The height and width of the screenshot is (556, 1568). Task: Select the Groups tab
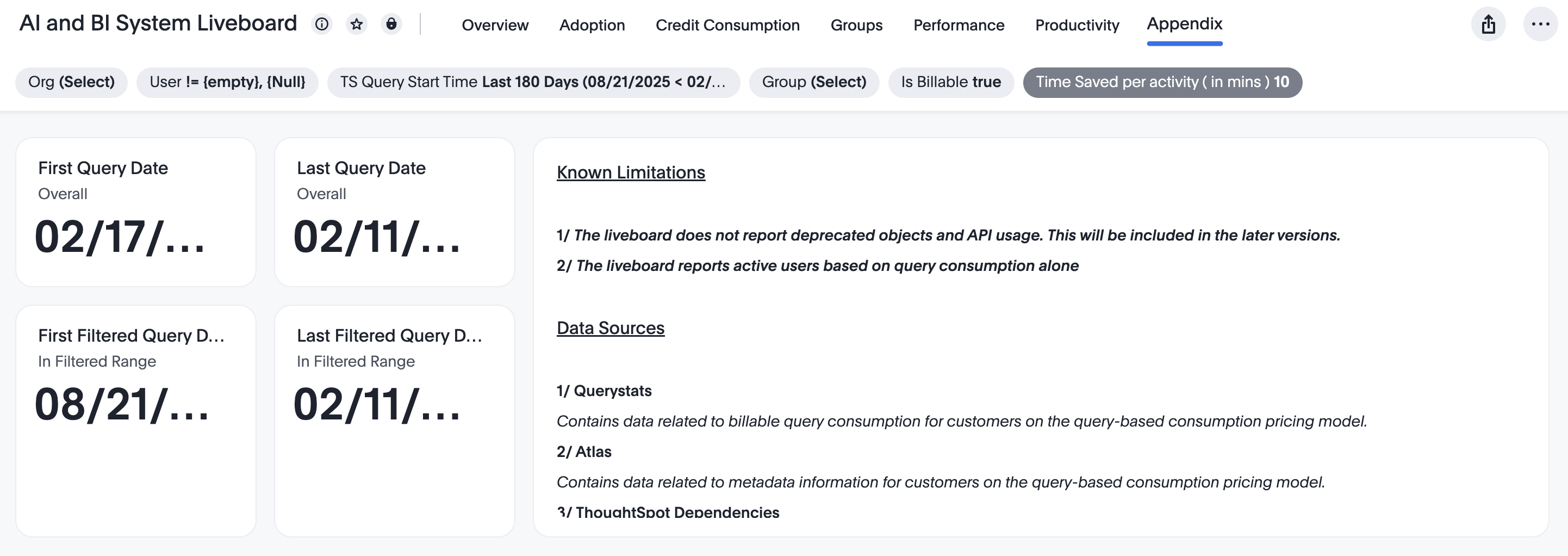856,25
